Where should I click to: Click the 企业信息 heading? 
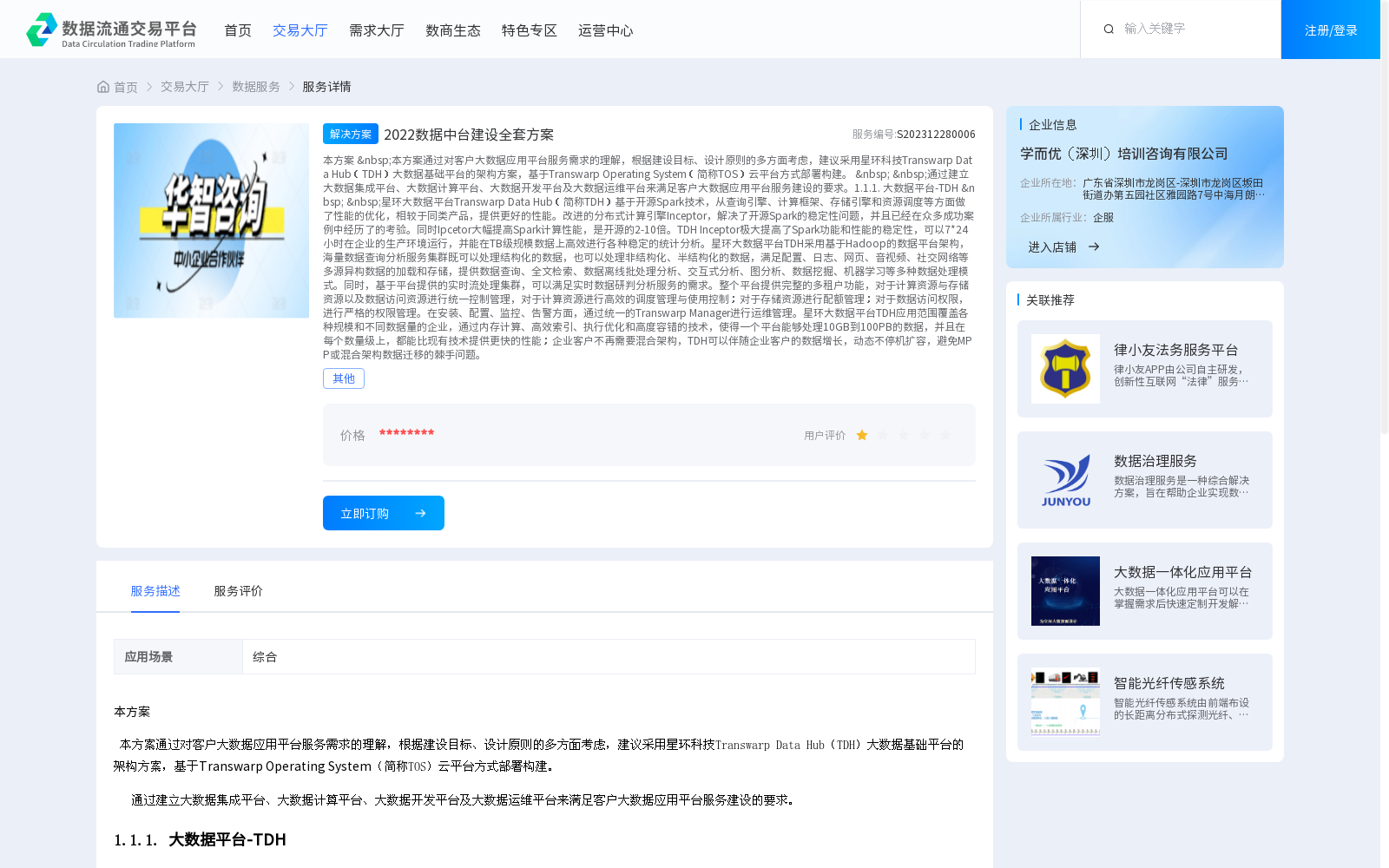pos(1053,125)
